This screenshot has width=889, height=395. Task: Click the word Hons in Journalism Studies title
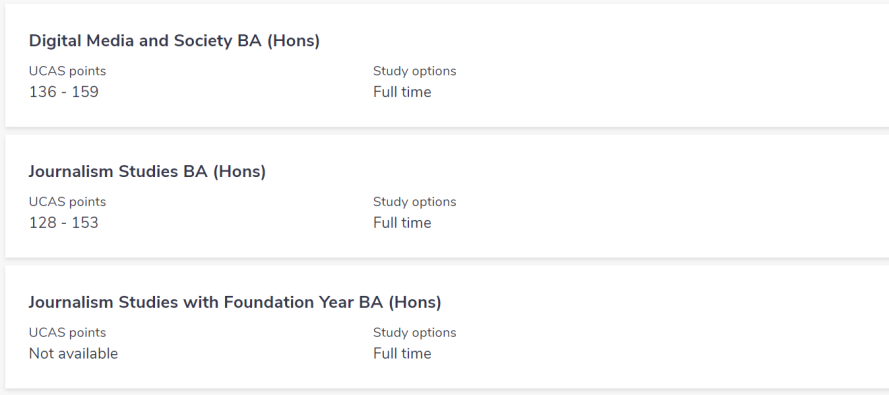tap(239, 171)
